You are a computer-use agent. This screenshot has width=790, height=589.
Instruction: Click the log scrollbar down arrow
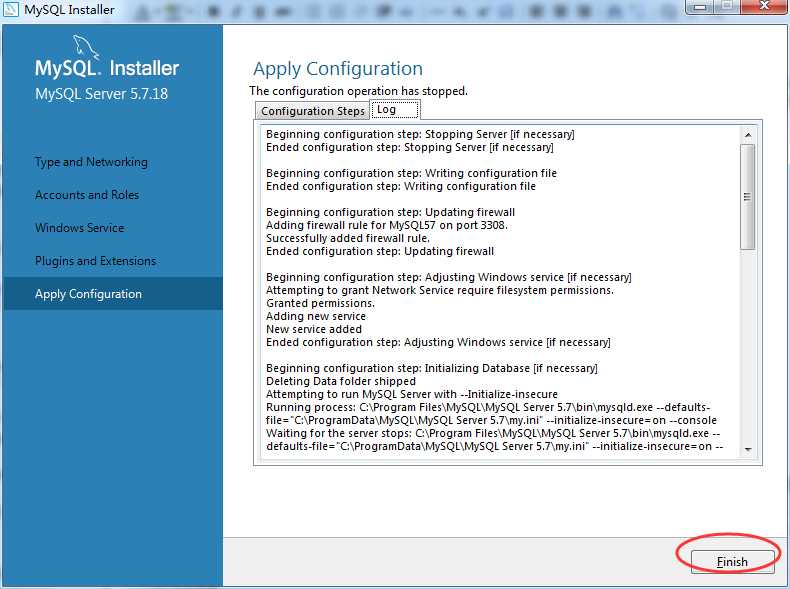(x=748, y=449)
